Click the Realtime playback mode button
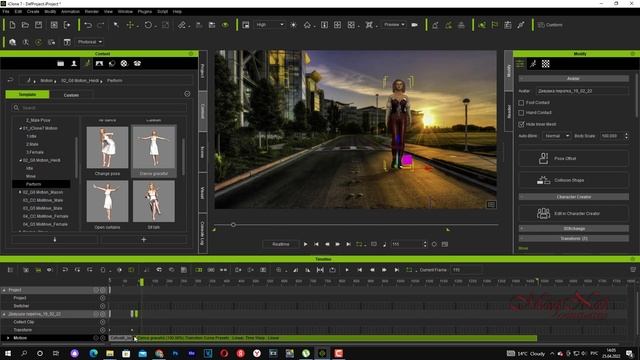 pos(280,244)
